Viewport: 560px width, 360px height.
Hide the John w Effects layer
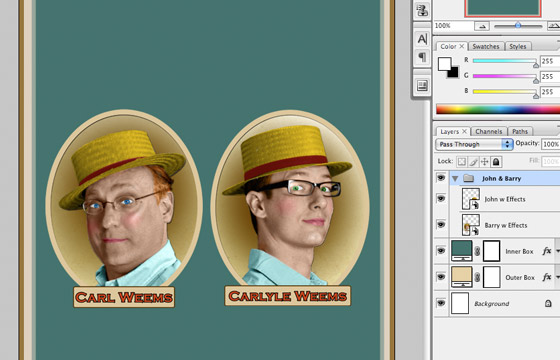441,198
